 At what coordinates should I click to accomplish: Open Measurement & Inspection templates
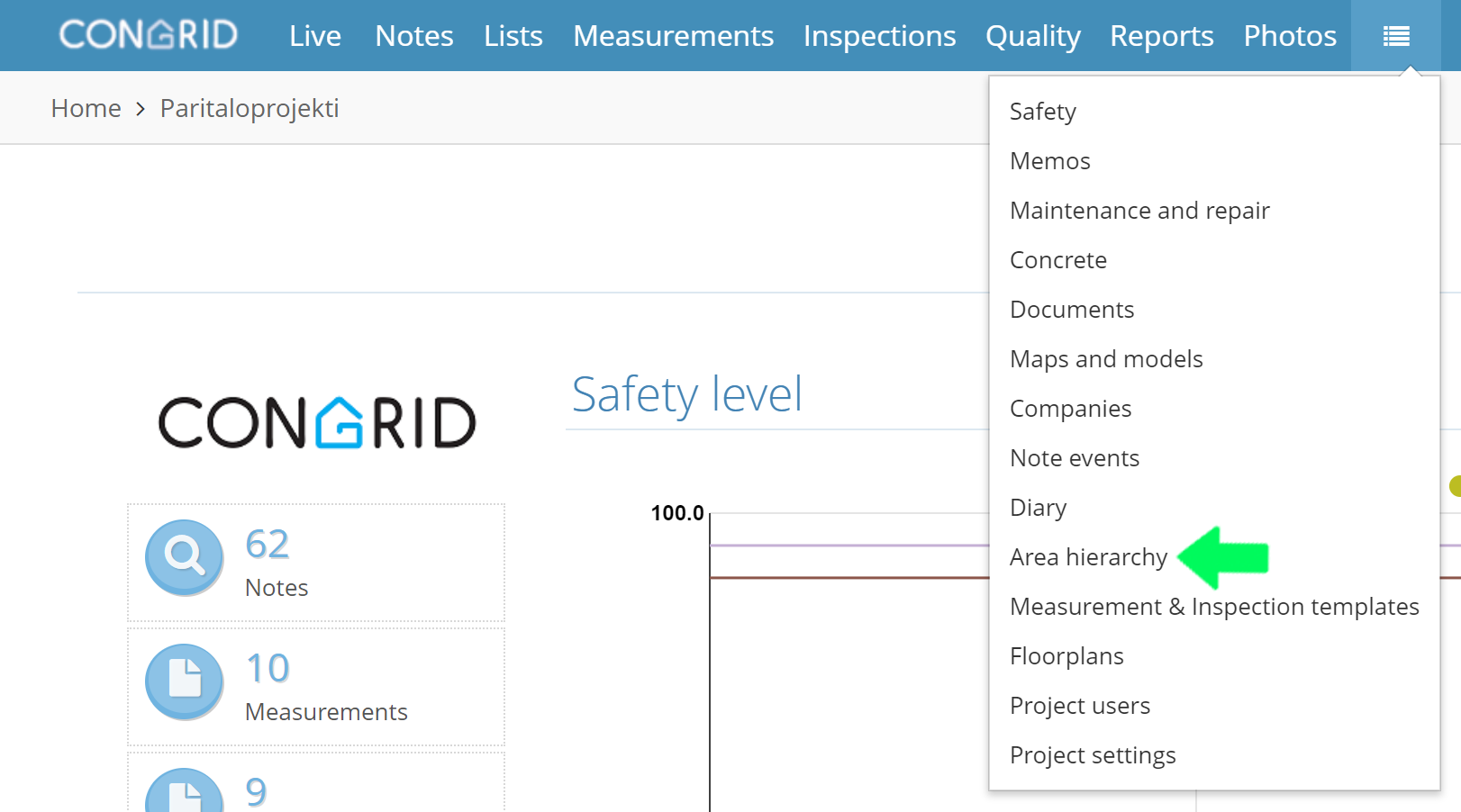(1215, 607)
